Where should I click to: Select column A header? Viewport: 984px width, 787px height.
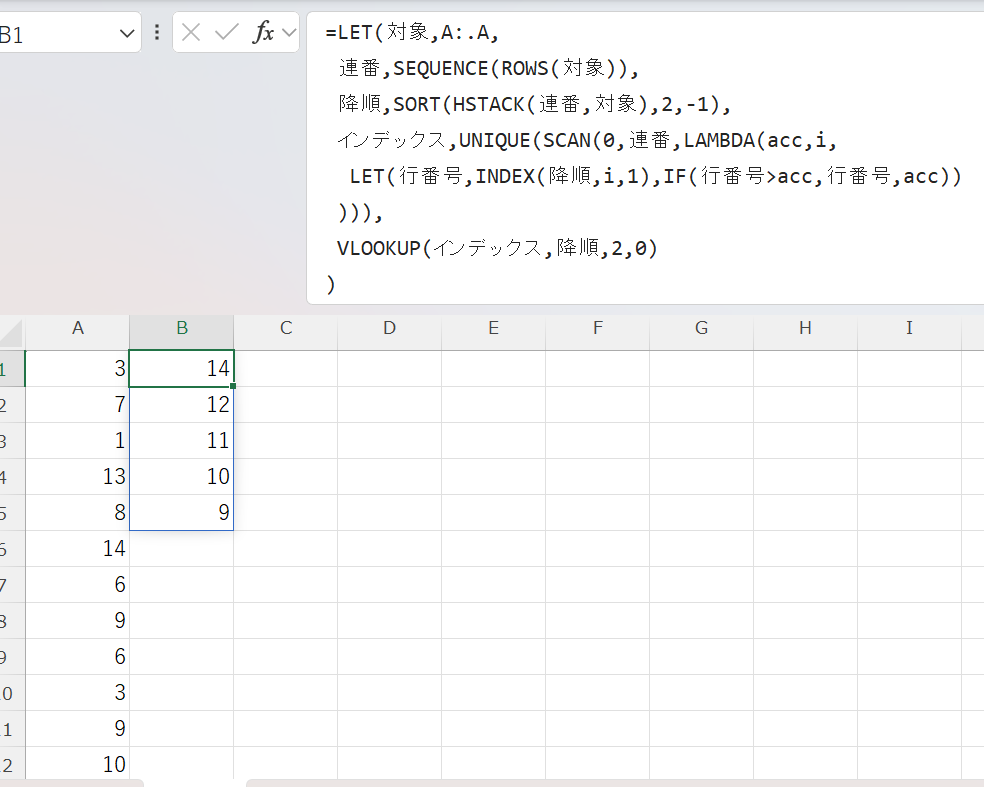click(77, 328)
